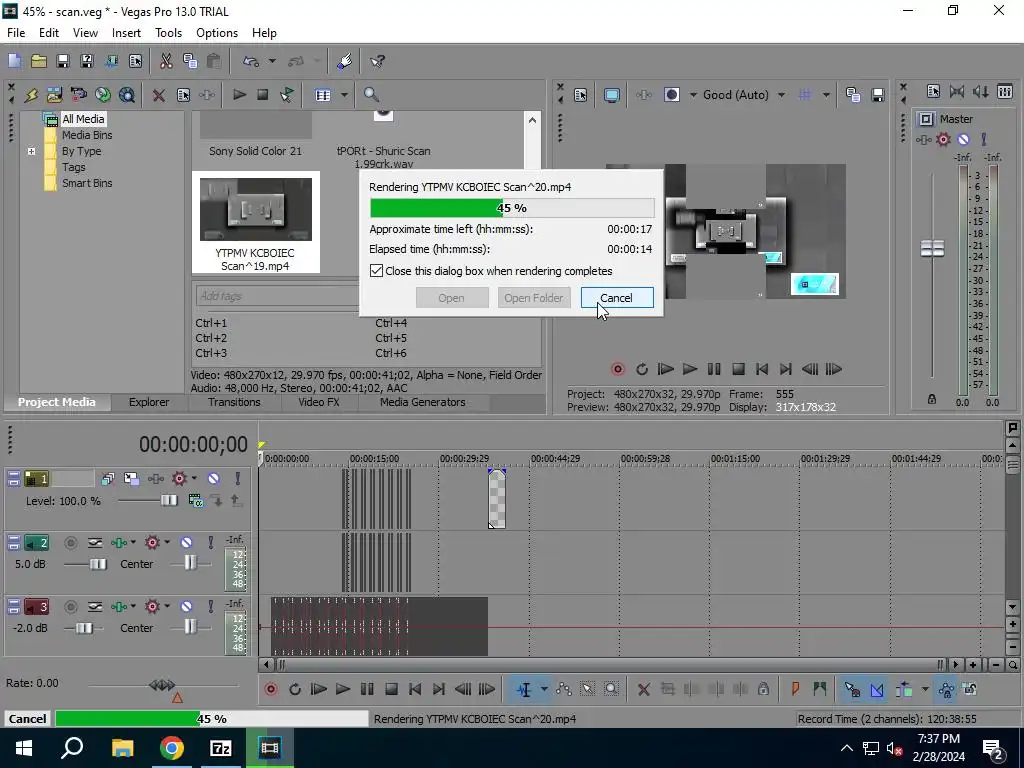
Task: Cancel the render in the dialog
Action: (x=616, y=298)
